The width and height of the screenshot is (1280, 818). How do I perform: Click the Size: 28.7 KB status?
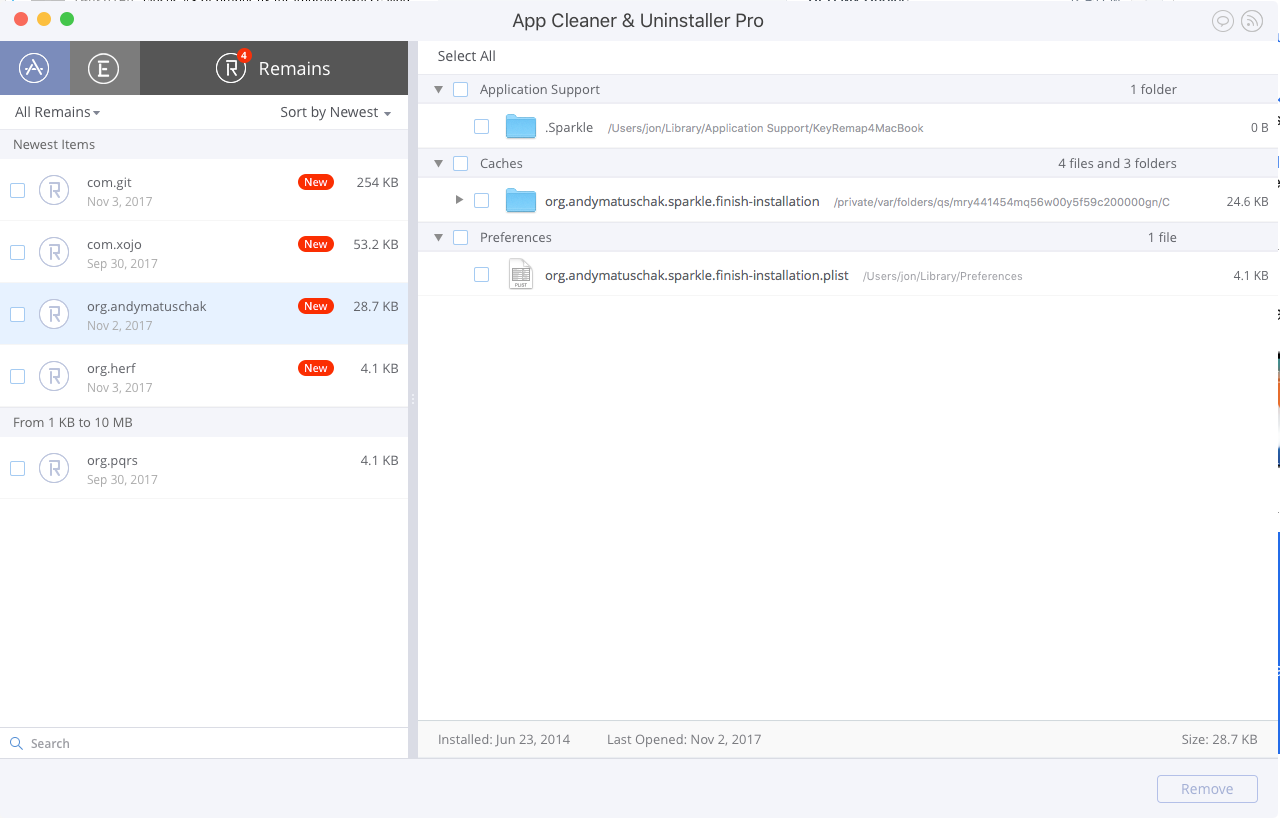(1219, 739)
